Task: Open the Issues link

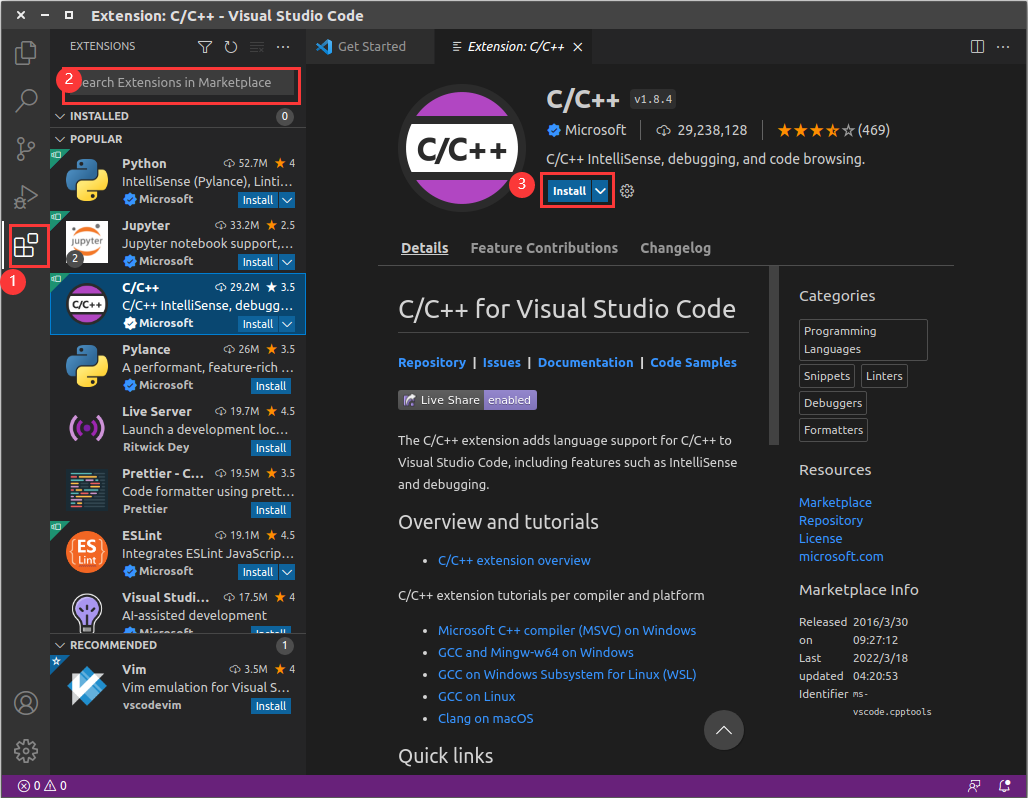Action: tap(502, 363)
